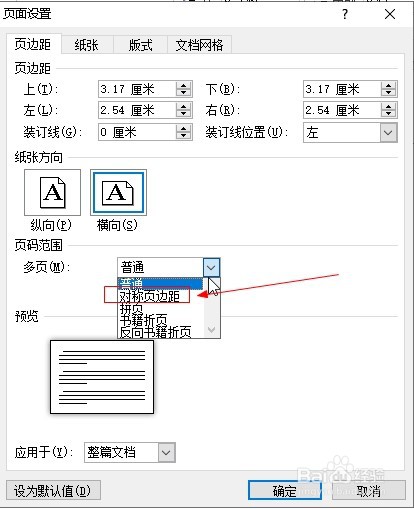Switch to the 纸张 tab
Image resolution: width=414 pixels, height=509 pixels.
(x=87, y=45)
